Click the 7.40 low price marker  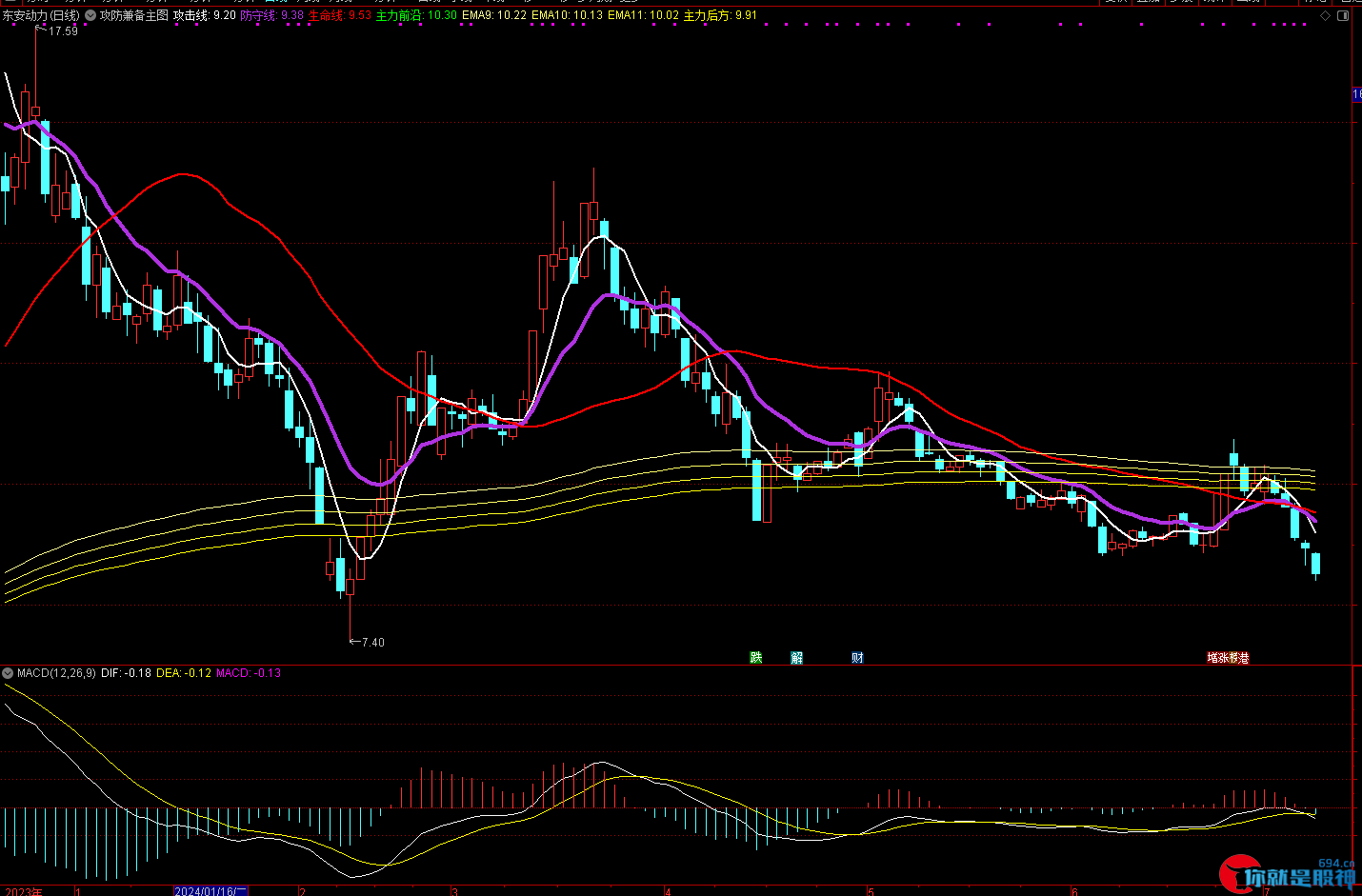(x=372, y=643)
